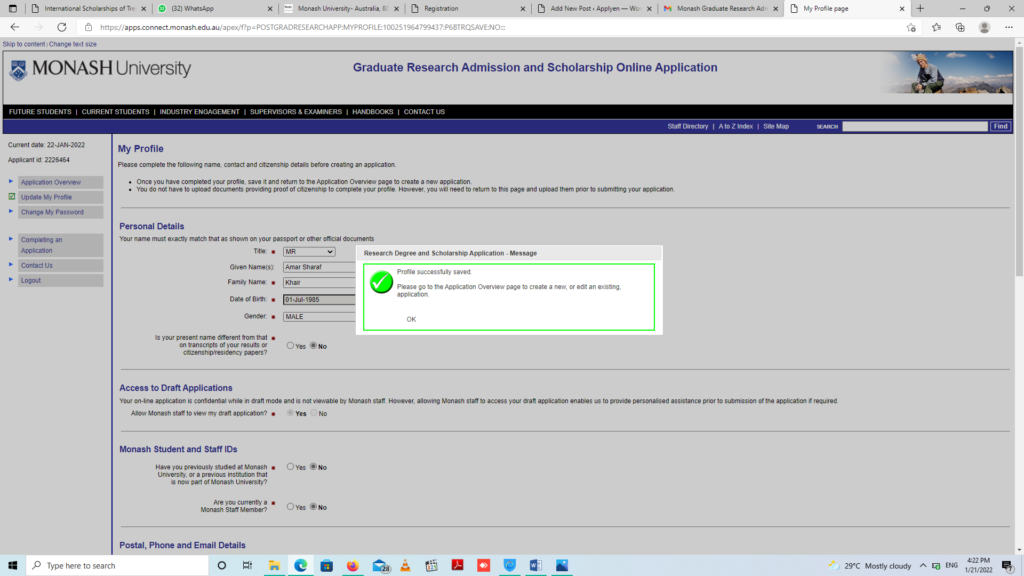Open Staff Directory link

pos(688,127)
